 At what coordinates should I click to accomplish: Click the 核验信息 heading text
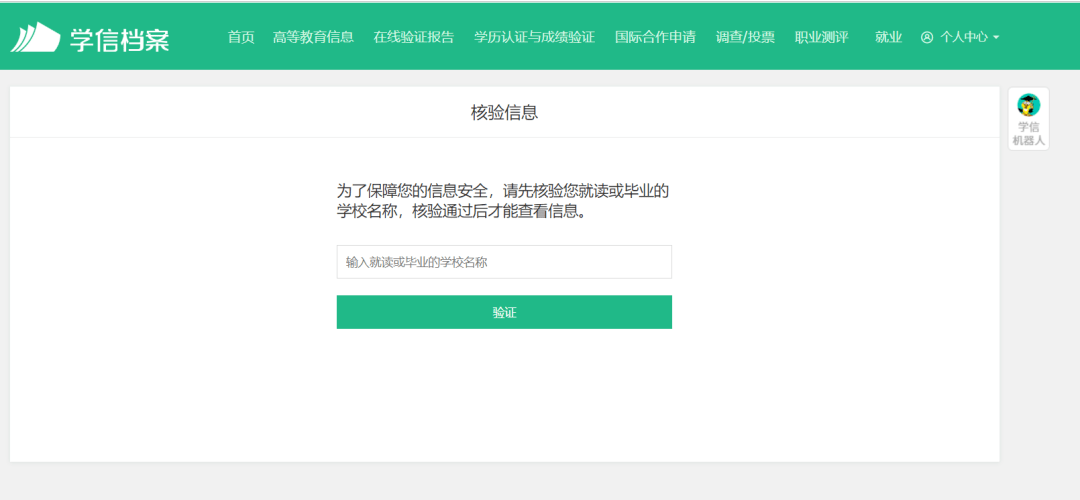(504, 112)
